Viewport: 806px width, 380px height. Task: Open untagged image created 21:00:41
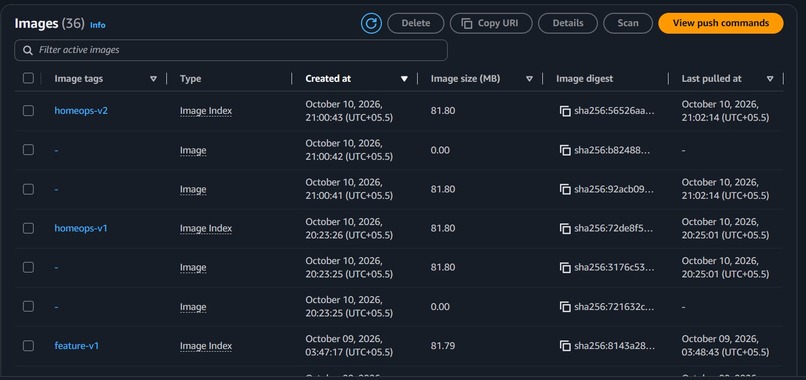(56, 189)
